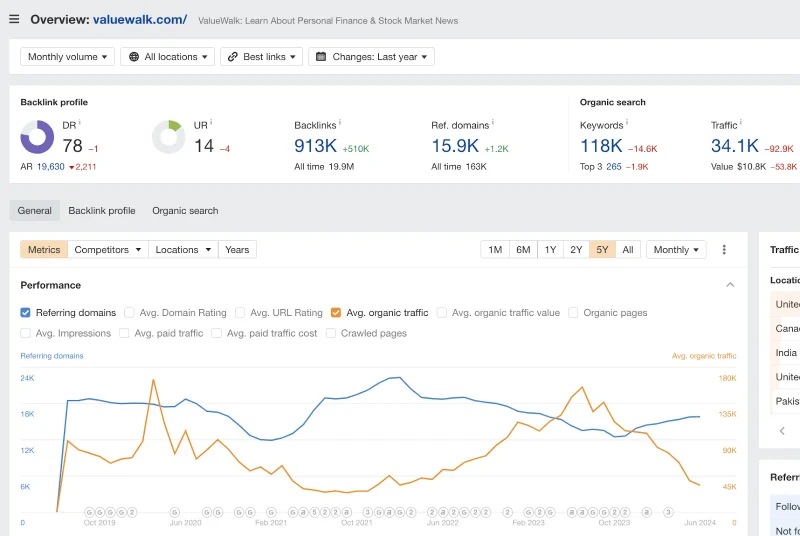This screenshot has height=536, width=800.
Task: Click the DR donut chart
Action: pyautogui.click(x=37, y=137)
